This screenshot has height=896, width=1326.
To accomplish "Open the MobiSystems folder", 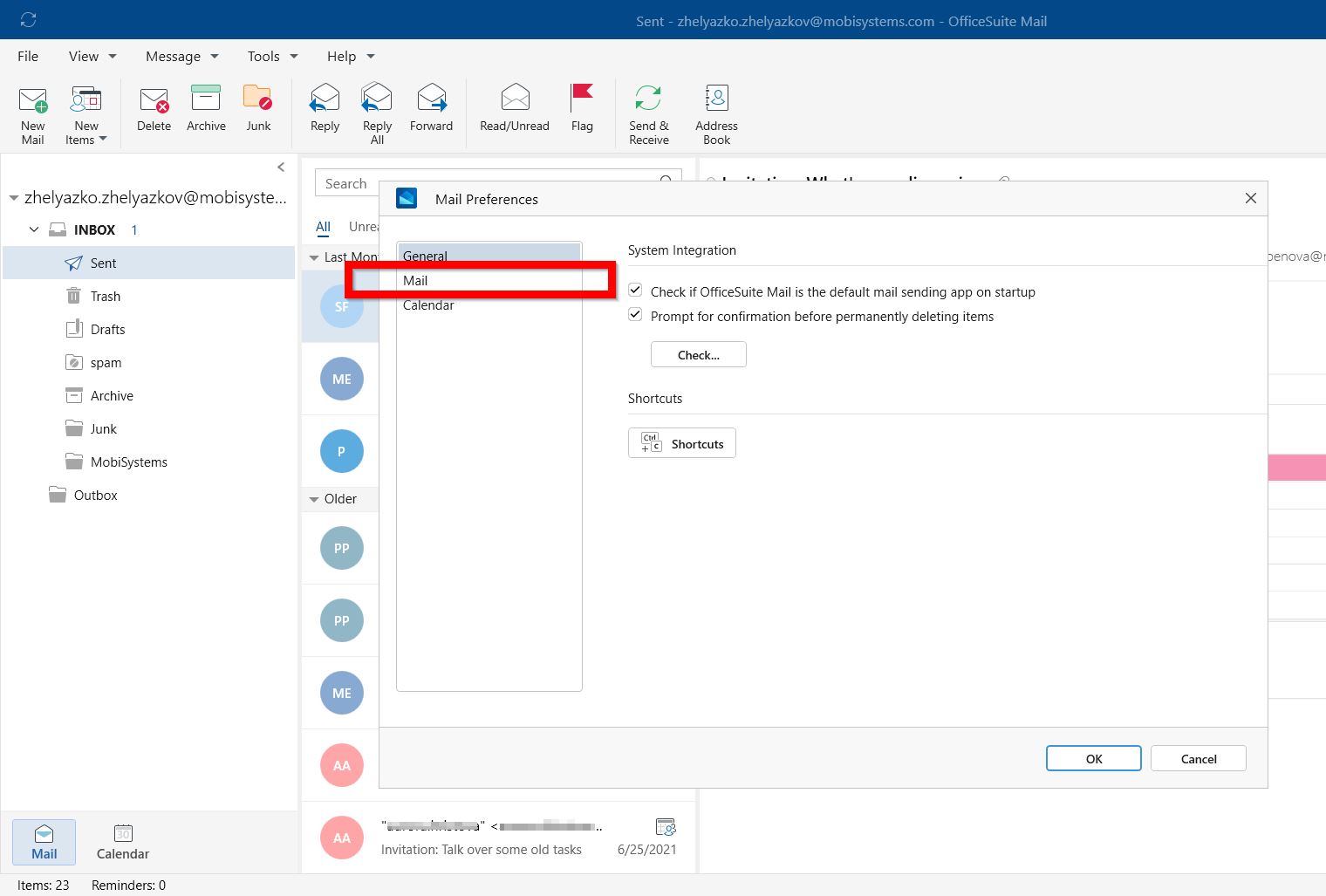I will [149, 462].
